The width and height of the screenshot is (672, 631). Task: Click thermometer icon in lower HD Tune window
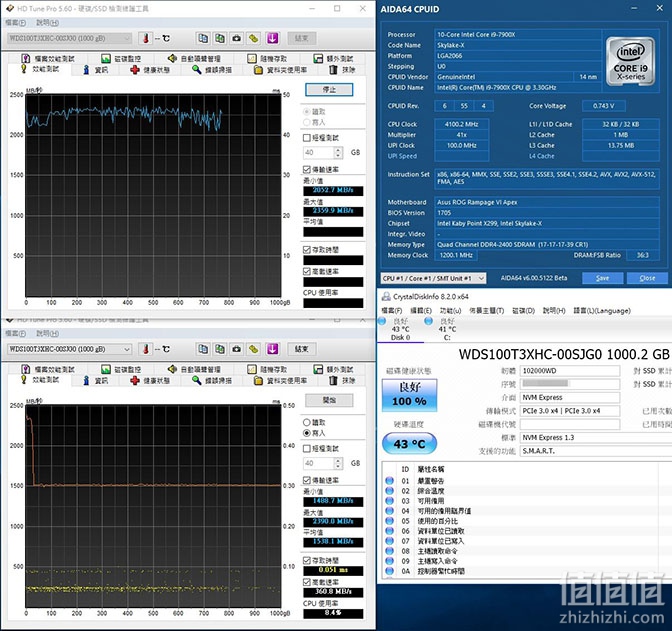coord(146,349)
